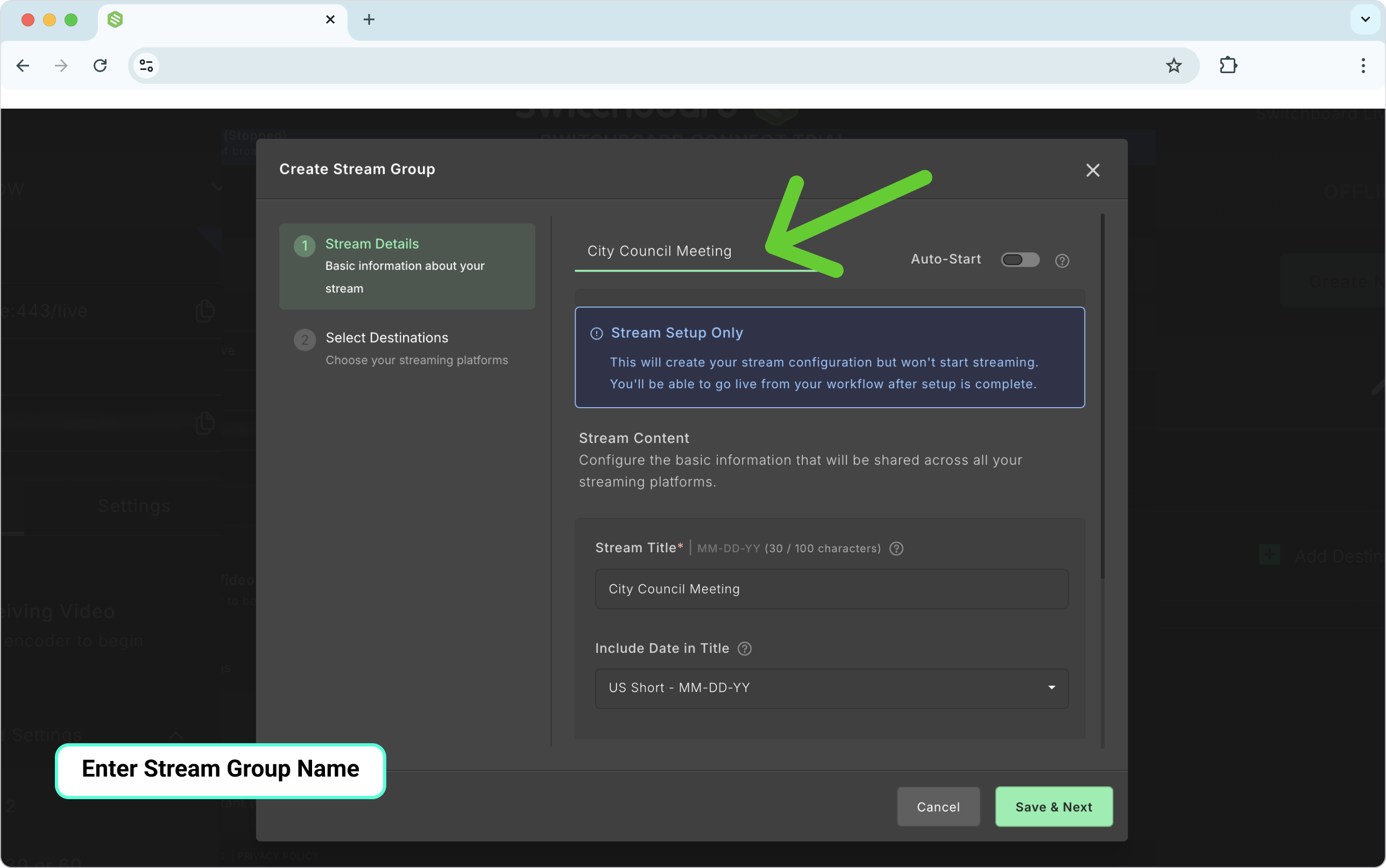Screen dimensions: 1386x868
Task: Open the browser extensions puzzle icon
Action: (x=1228, y=66)
